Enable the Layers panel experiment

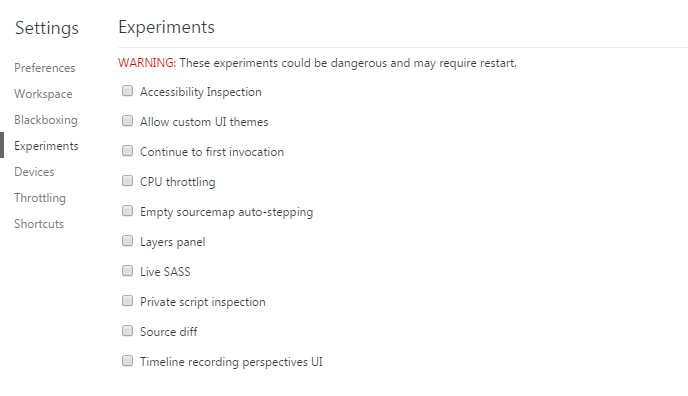127,241
